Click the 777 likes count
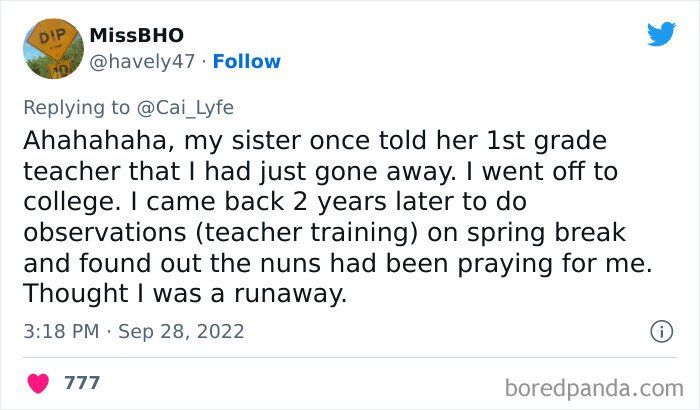 [x=82, y=383]
